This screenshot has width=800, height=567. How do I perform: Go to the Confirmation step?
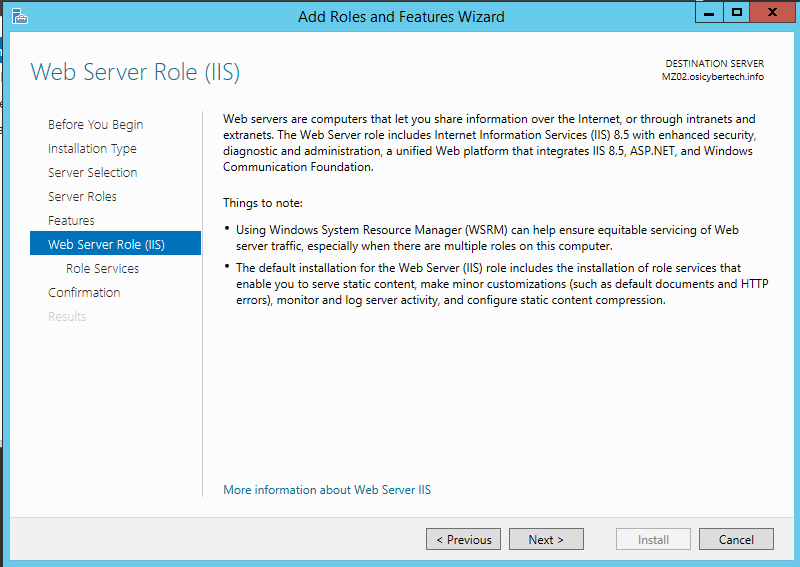[84, 292]
